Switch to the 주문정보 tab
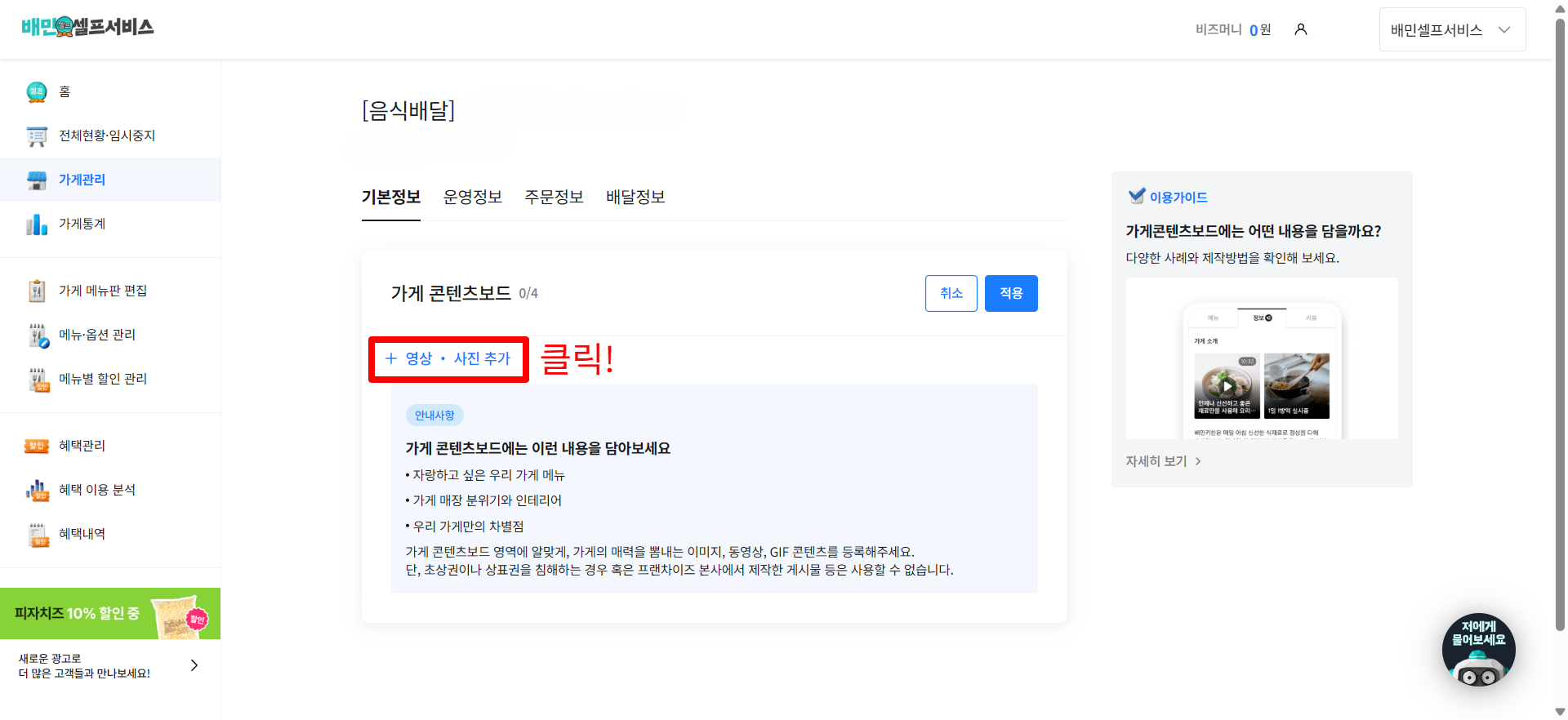Image resolution: width=1568 pixels, height=720 pixels. (555, 197)
